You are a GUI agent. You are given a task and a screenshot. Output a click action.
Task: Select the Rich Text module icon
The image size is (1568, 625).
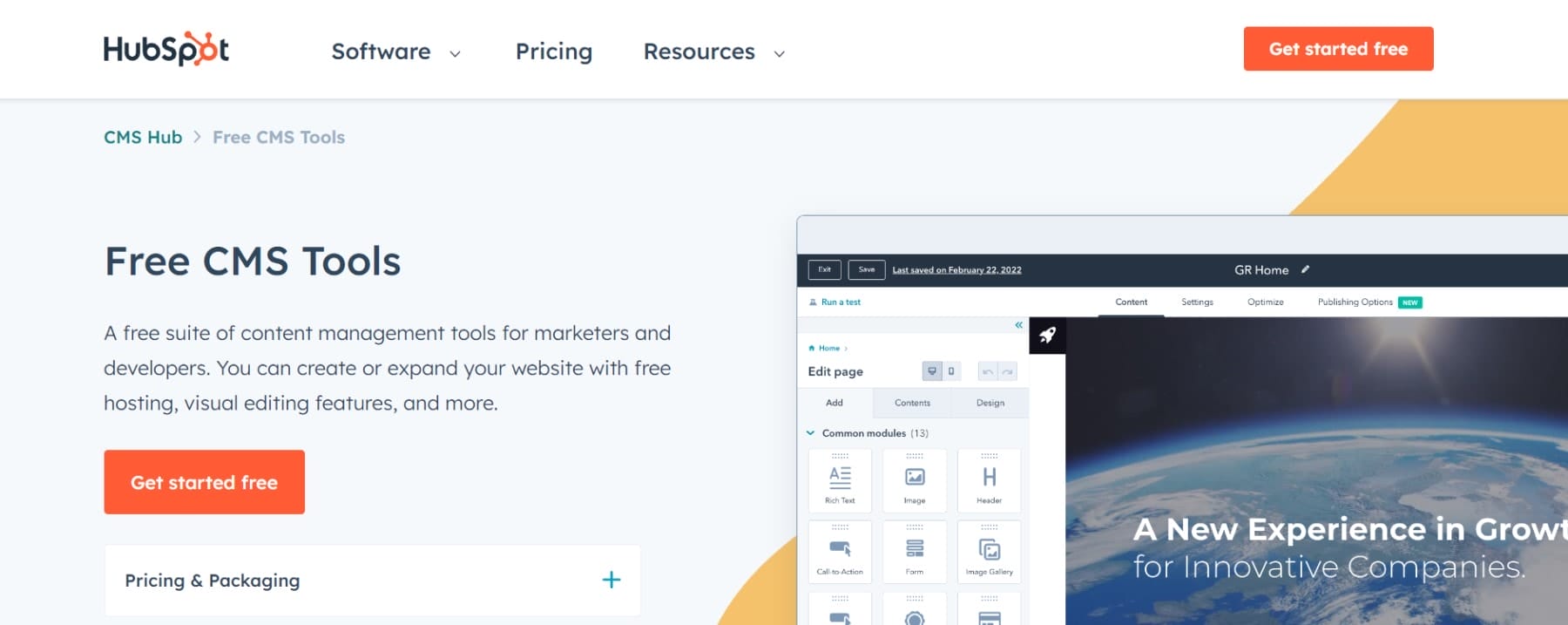(x=840, y=480)
